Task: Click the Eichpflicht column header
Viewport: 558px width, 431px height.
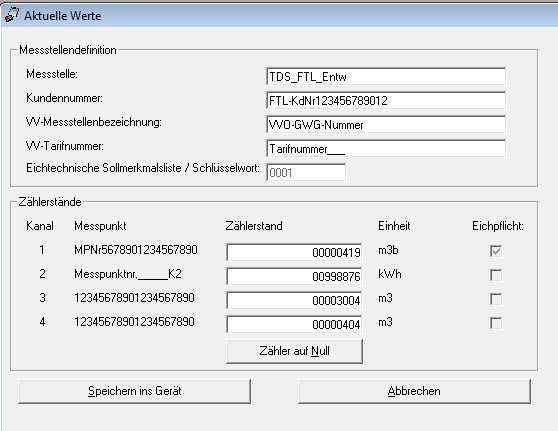Action: click(x=498, y=226)
